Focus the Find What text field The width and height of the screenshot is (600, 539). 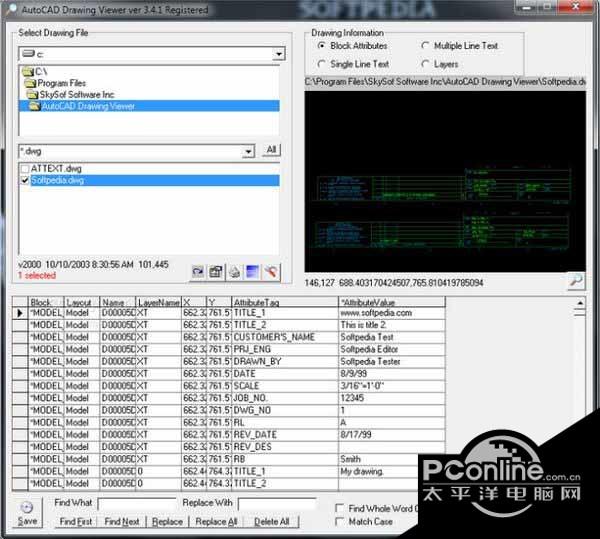(137, 503)
